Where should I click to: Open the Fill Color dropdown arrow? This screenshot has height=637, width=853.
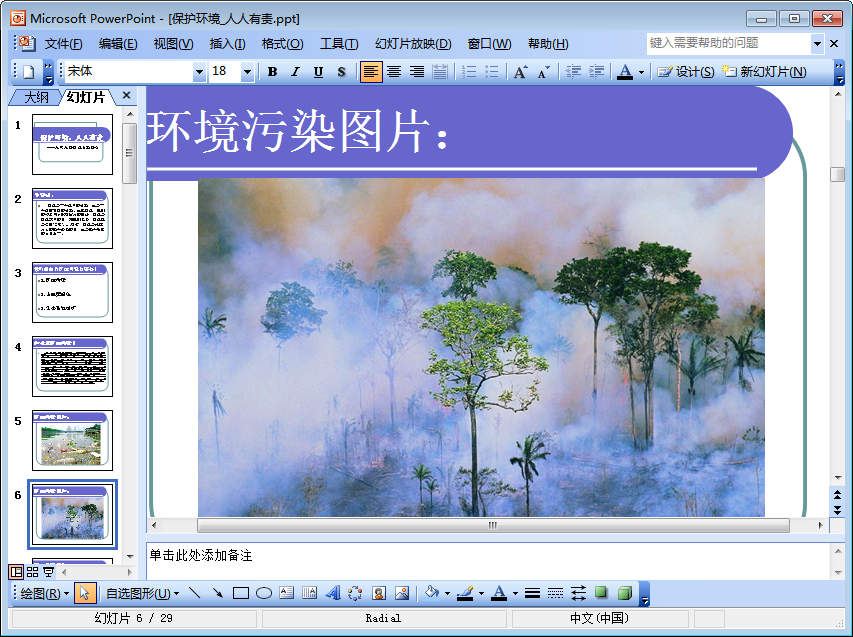pyautogui.click(x=447, y=593)
